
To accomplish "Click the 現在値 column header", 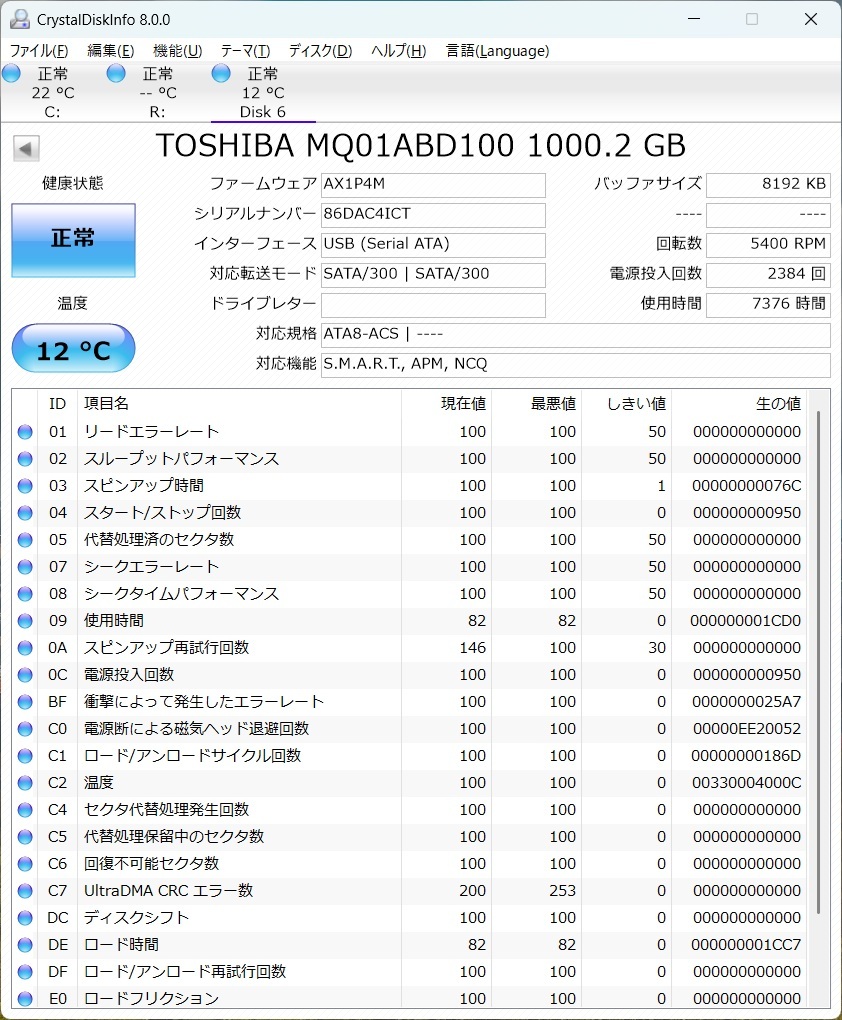I will 446,404.
